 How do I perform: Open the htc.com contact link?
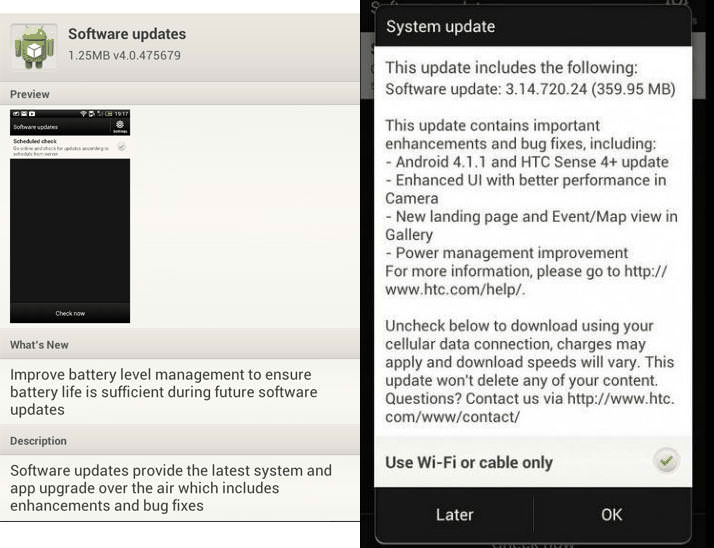click(530, 408)
